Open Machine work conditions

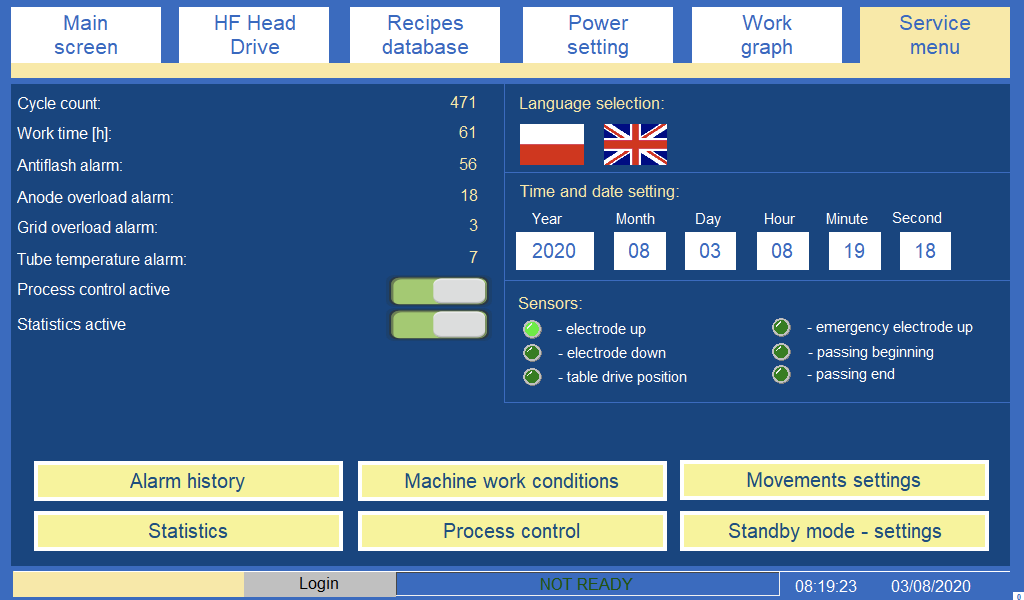click(x=511, y=481)
